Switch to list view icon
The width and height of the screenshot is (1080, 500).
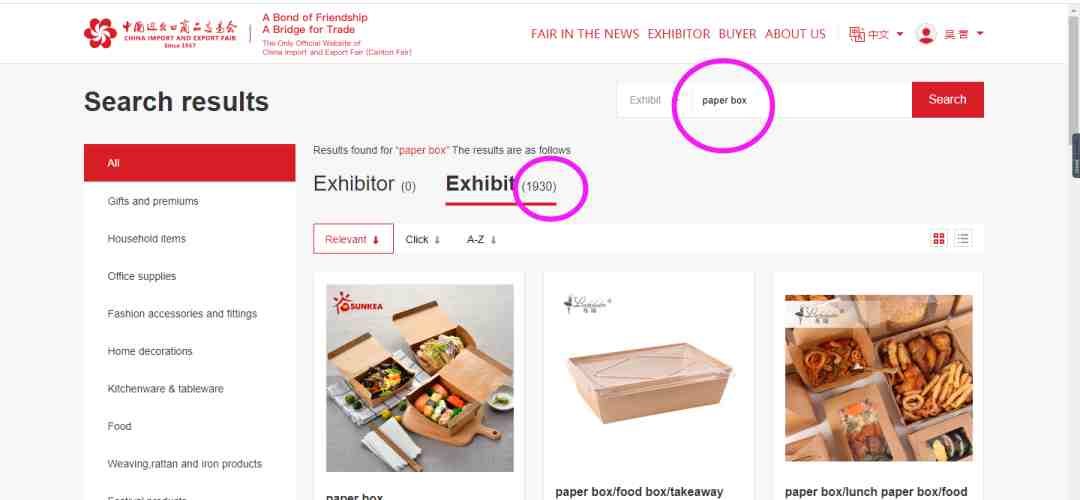(x=963, y=239)
